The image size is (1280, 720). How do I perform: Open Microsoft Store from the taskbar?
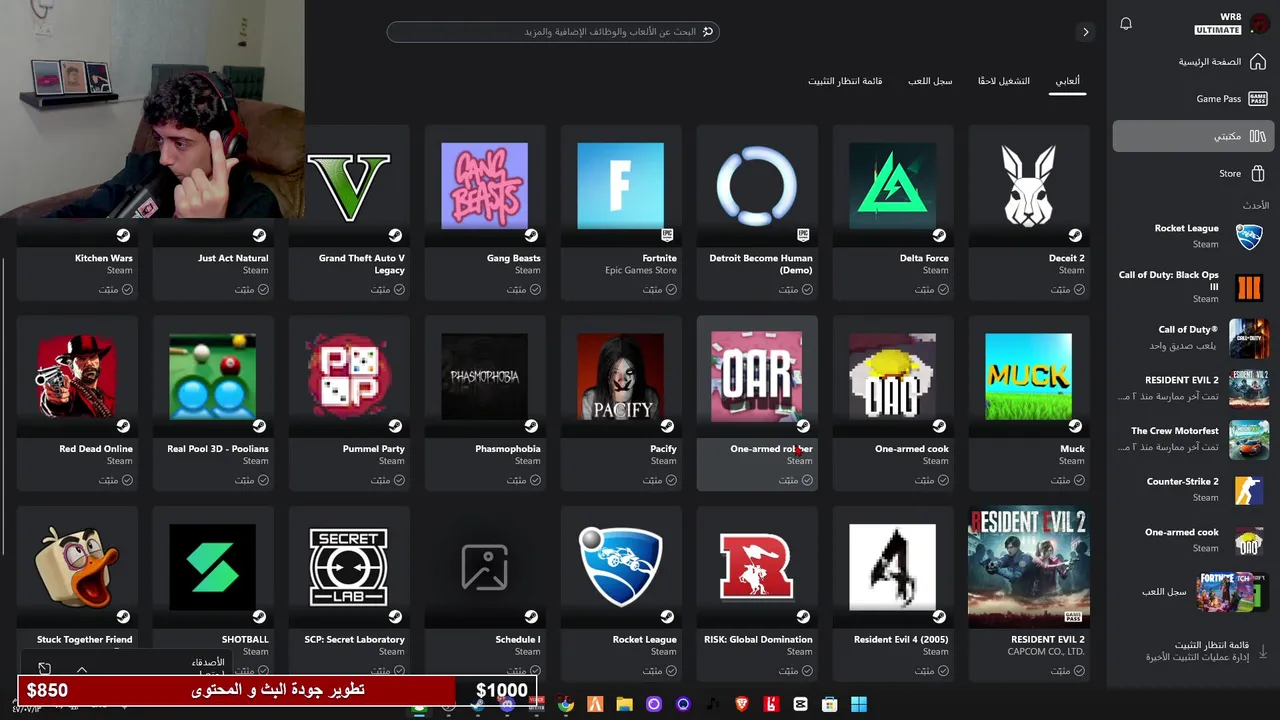click(x=829, y=705)
